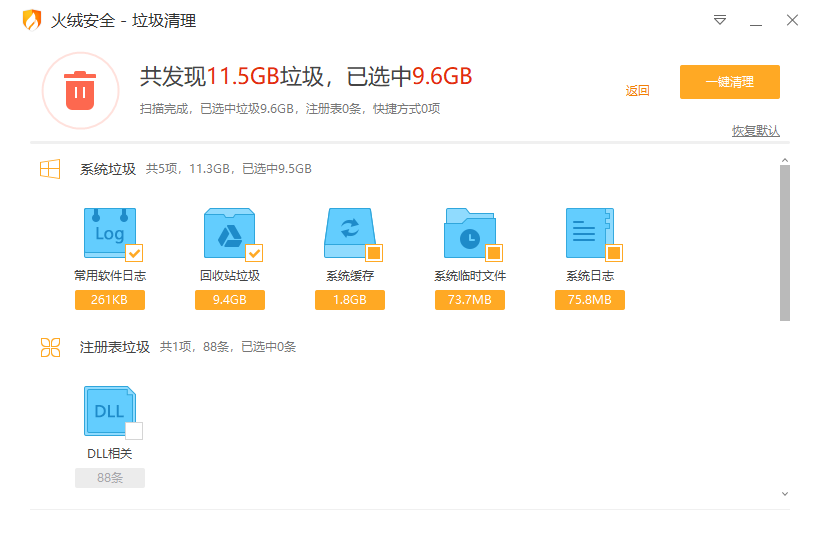Screen dimensions: 820x540
Task: Click the 一键清理 button
Action: 730,82
